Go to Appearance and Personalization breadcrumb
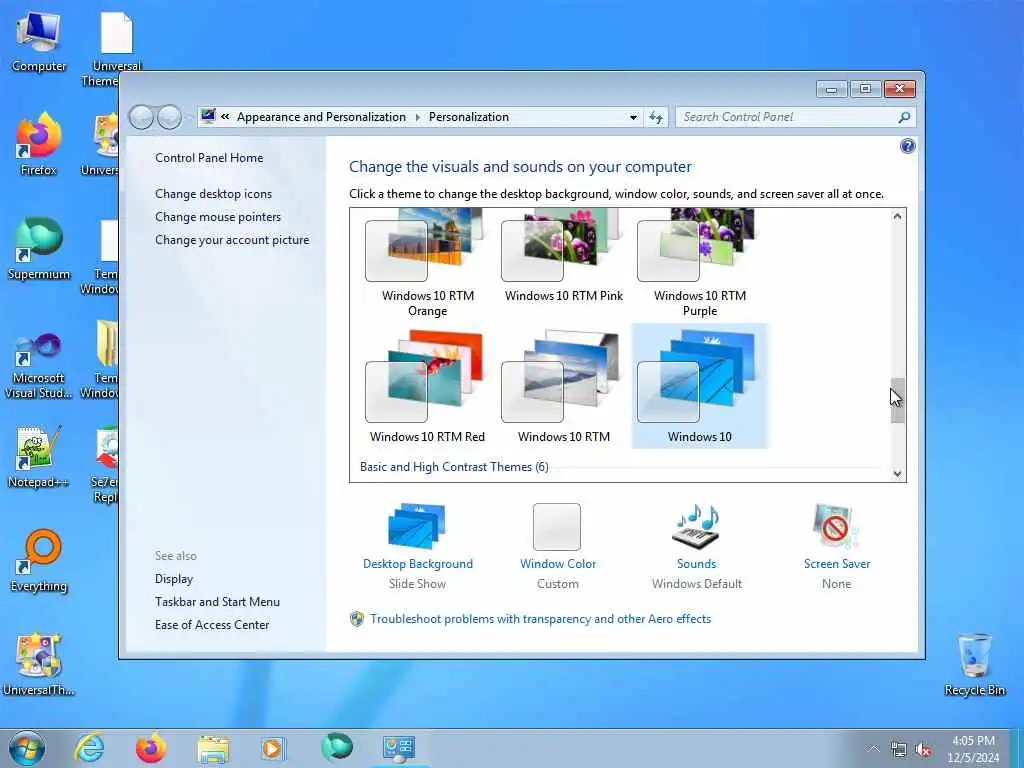Viewport: 1024px width, 768px height. click(x=321, y=117)
